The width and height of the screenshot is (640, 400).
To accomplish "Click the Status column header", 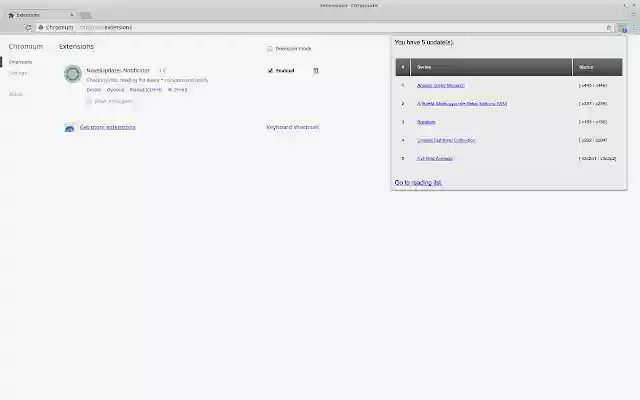I will pos(598,67).
